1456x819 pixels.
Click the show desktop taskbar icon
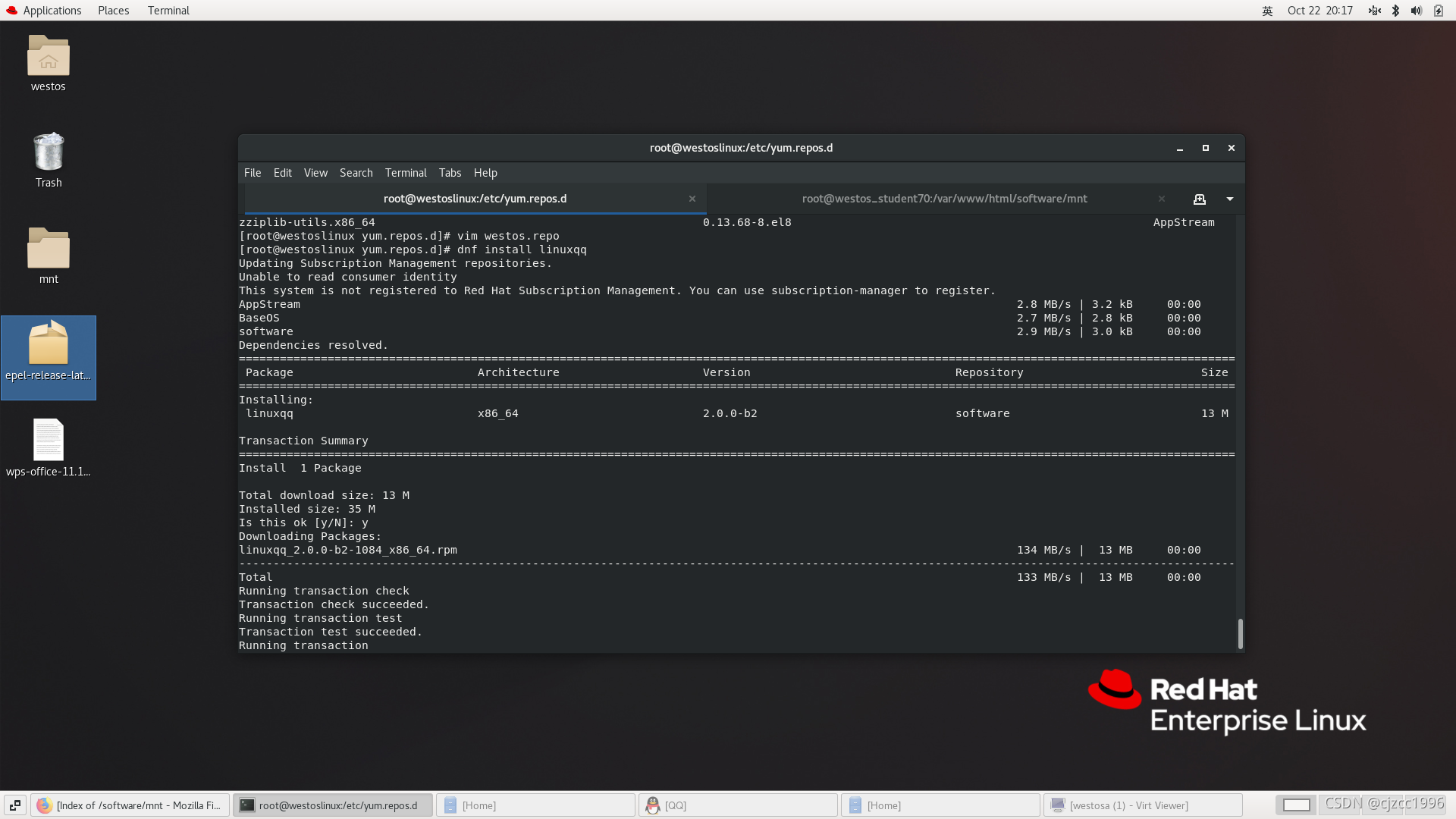[x=15, y=805]
